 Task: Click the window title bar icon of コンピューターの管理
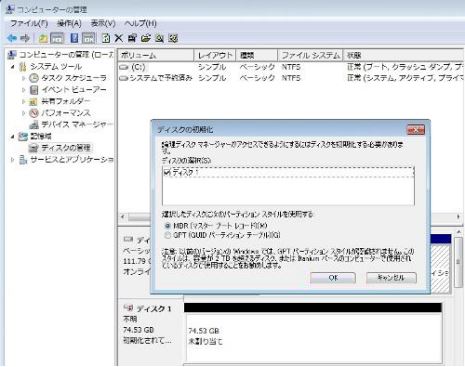11,9
